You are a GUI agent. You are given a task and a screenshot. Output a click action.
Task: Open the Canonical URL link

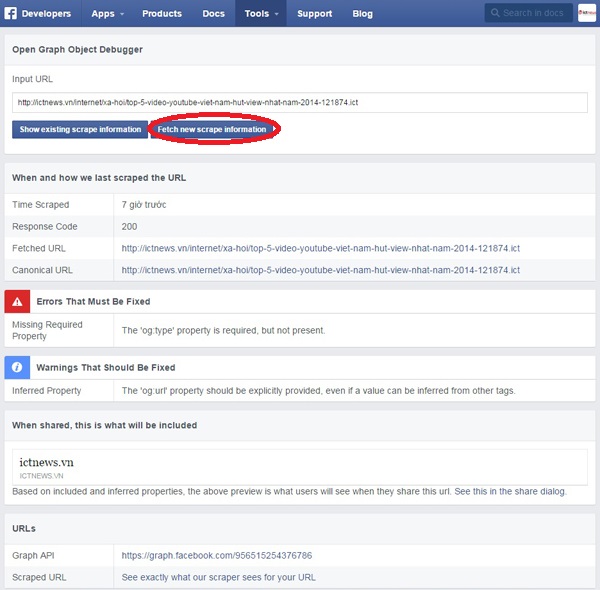(x=321, y=270)
